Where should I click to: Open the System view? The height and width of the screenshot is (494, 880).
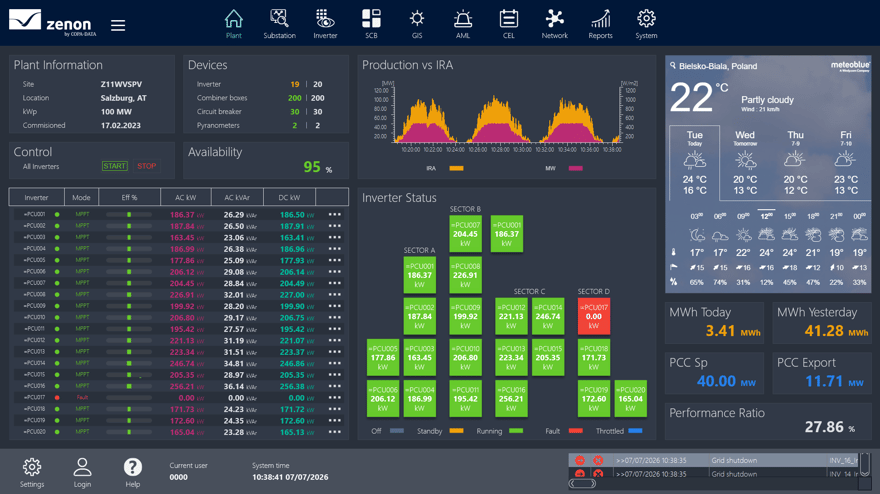pos(646,24)
